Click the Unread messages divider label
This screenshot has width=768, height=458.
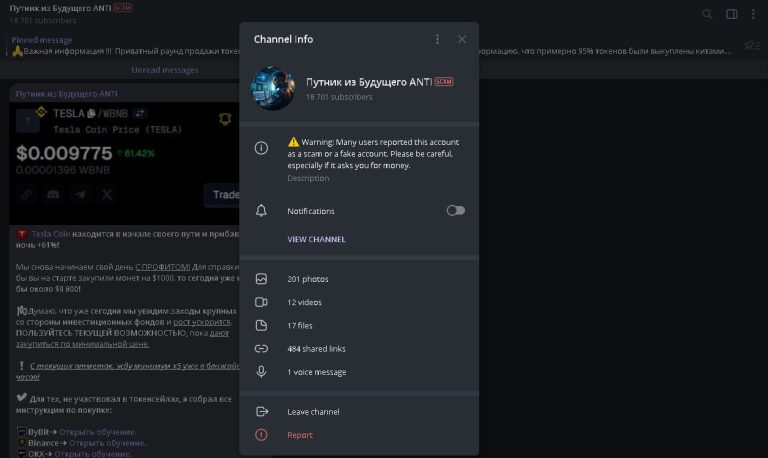tap(165, 70)
